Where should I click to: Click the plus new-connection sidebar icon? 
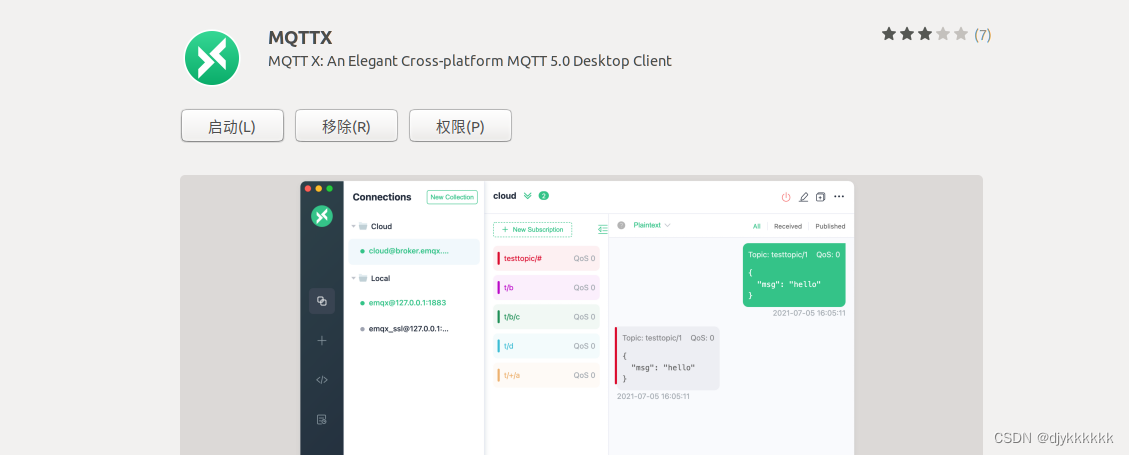pyautogui.click(x=322, y=341)
